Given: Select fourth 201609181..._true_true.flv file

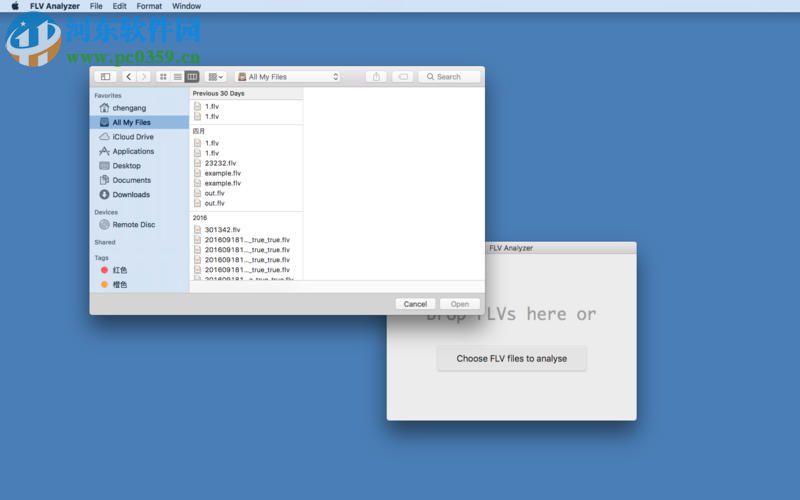Looking at the screenshot, I should (246, 269).
